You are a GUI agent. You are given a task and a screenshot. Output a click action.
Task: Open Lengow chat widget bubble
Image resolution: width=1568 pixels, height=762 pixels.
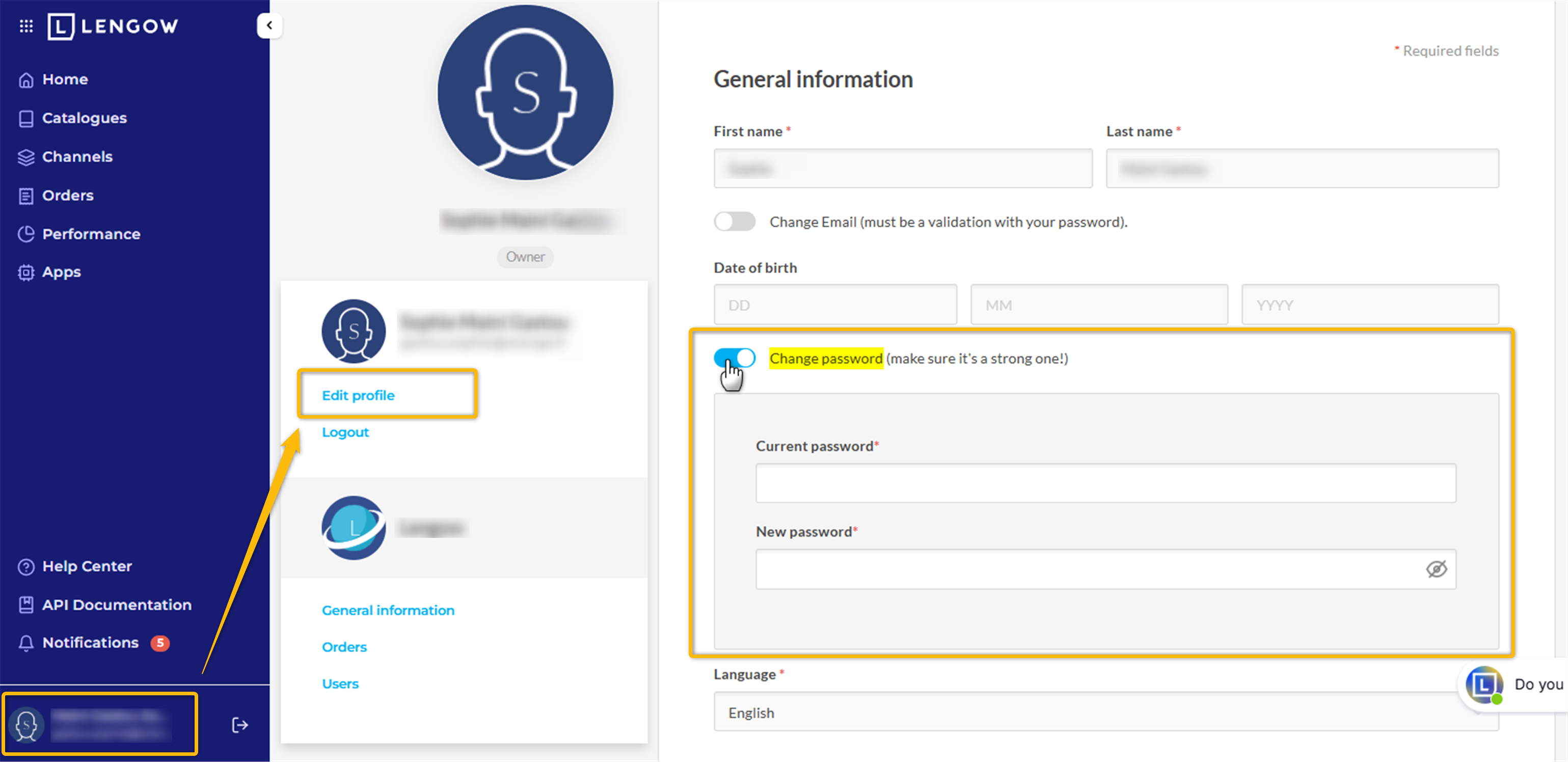pyautogui.click(x=1483, y=685)
